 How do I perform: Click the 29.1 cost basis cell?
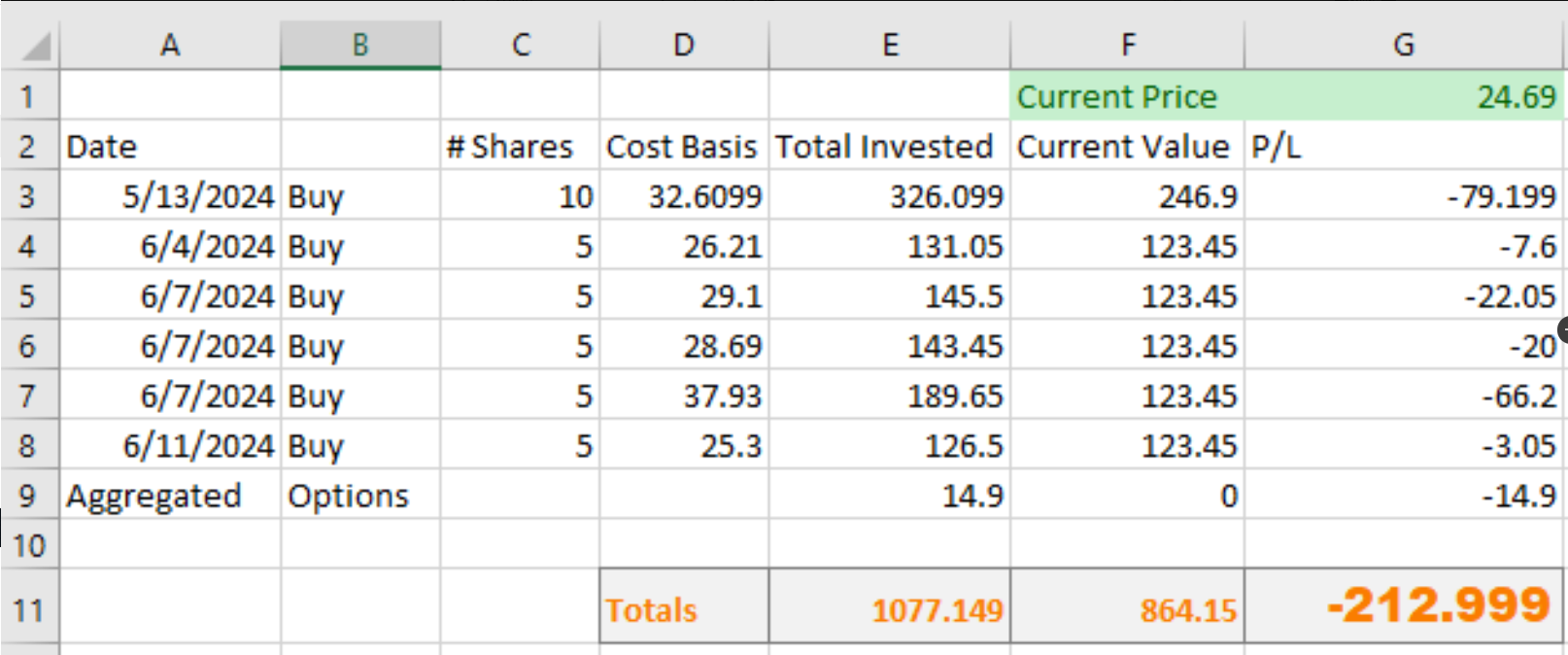click(x=684, y=295)
